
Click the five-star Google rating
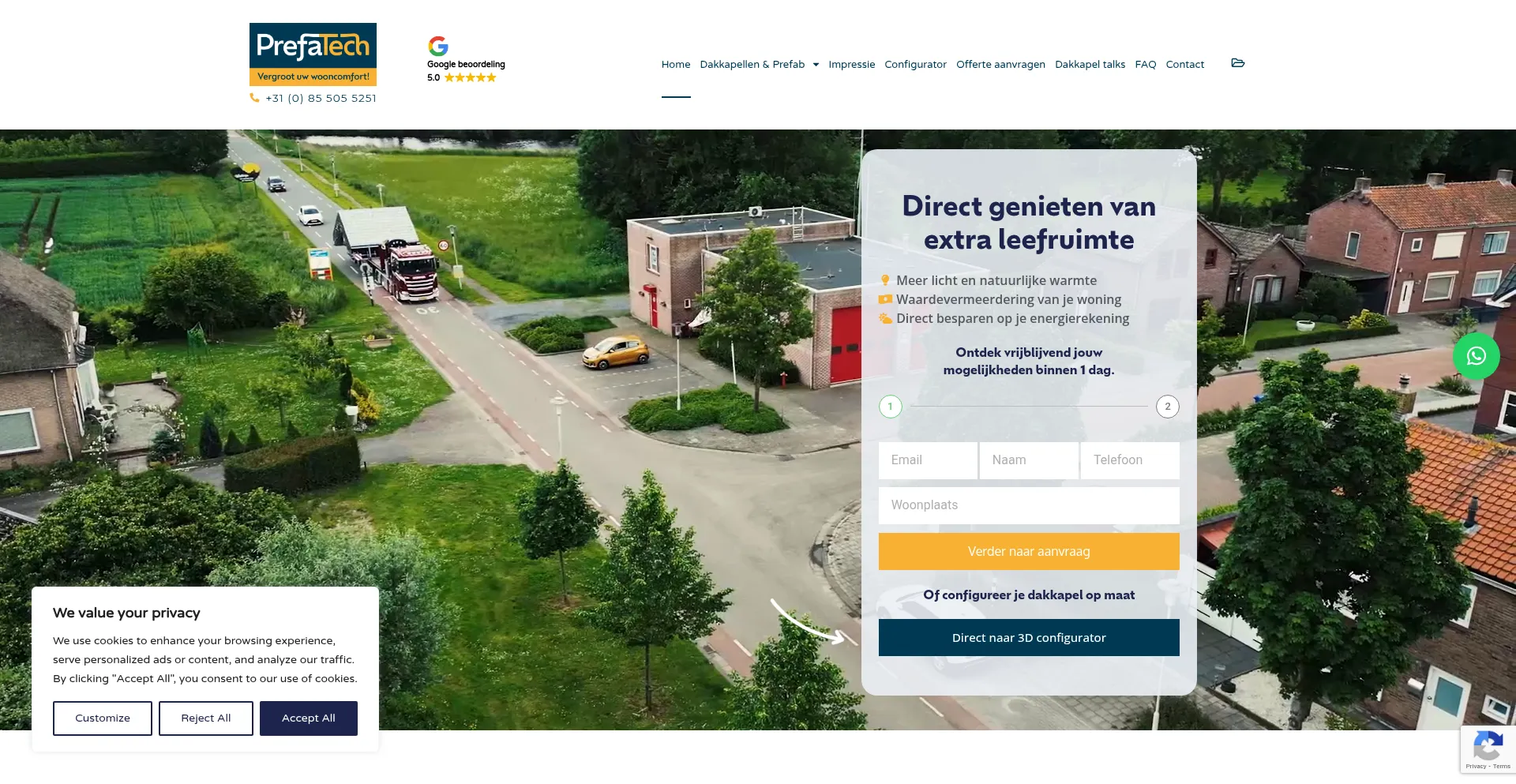pos(470,77)
